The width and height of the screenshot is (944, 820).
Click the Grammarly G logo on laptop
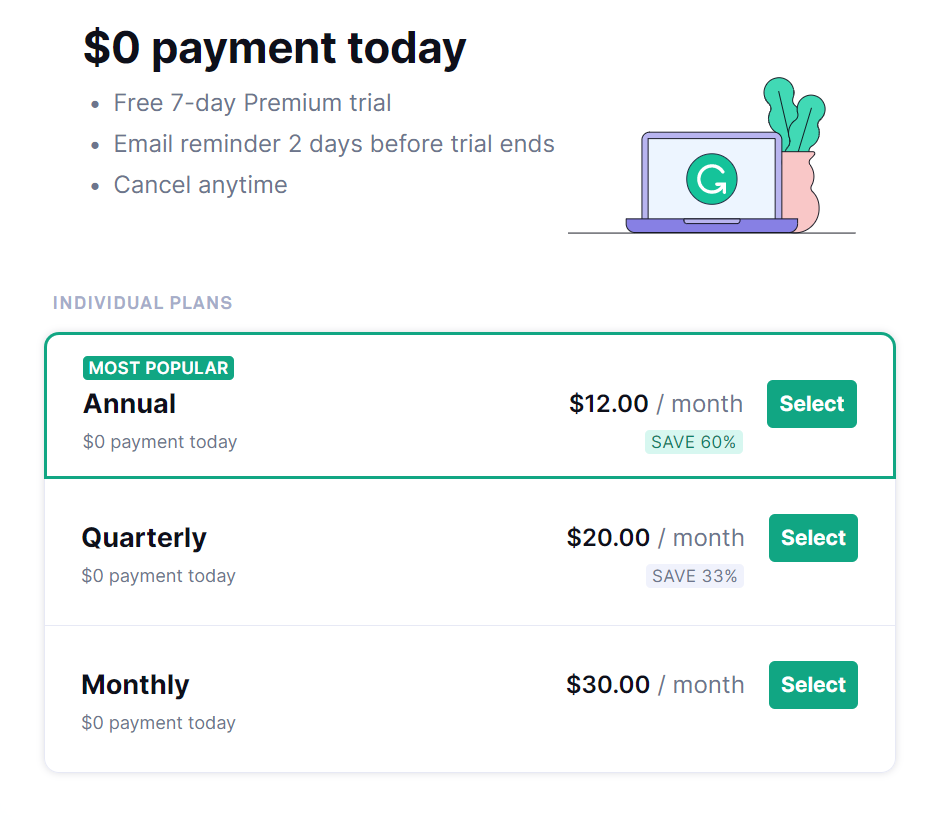coord(711,180)
